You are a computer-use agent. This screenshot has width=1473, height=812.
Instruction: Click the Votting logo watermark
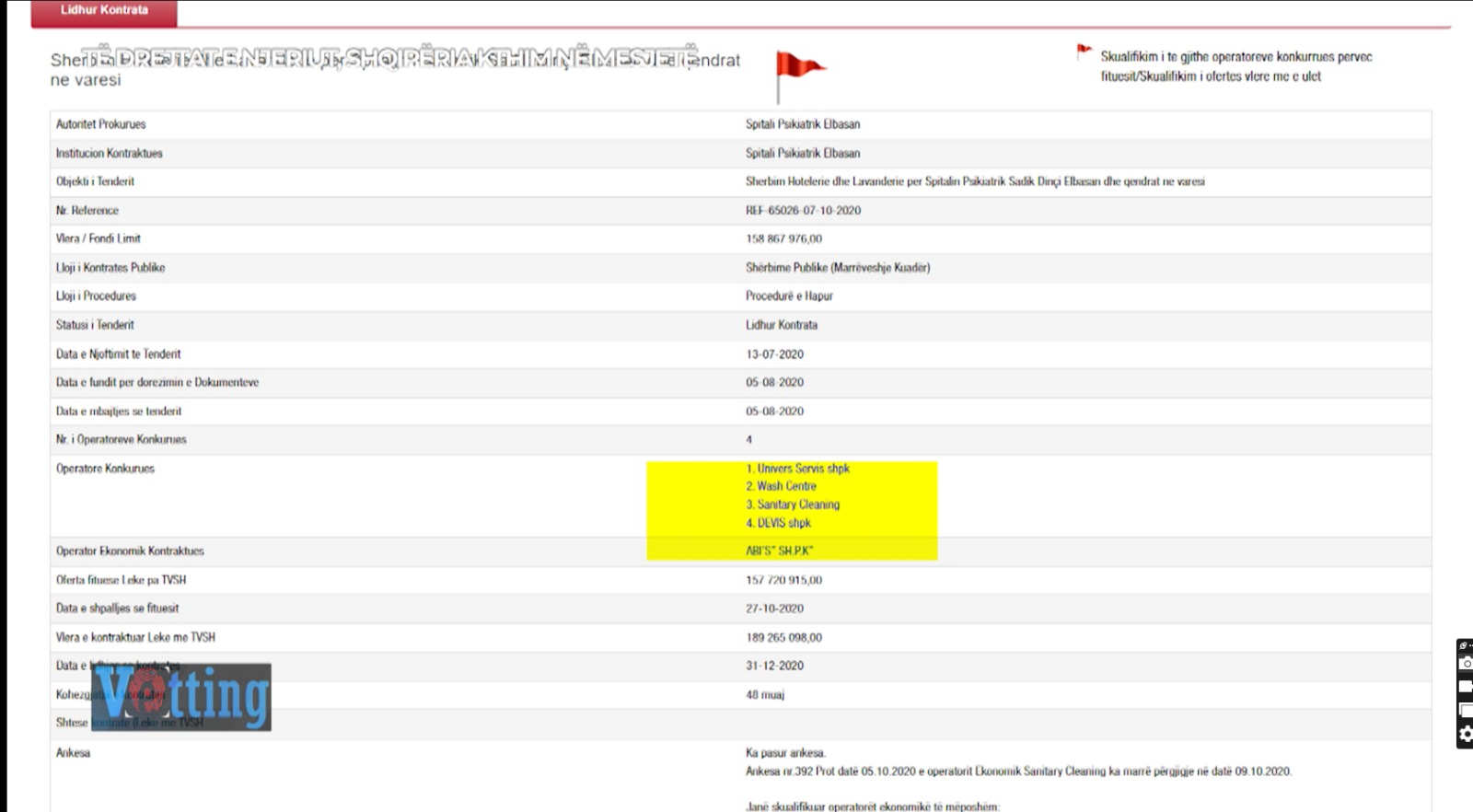click(x=181, y=697)
